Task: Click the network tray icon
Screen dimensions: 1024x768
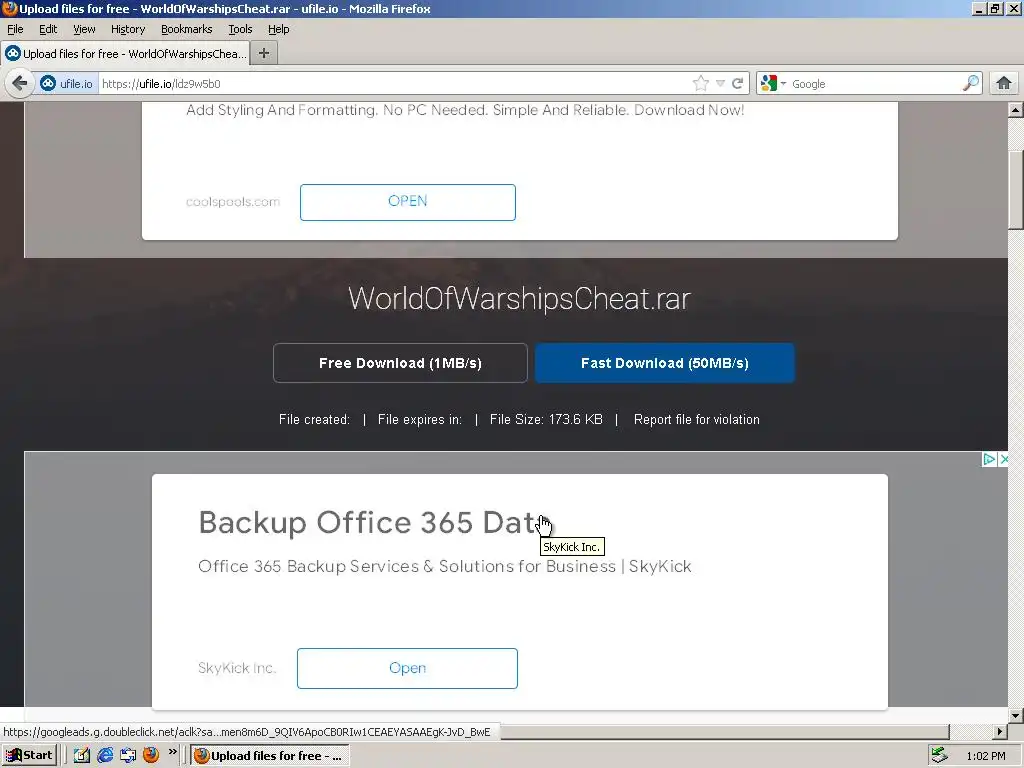Action: [x=939, y=756]
